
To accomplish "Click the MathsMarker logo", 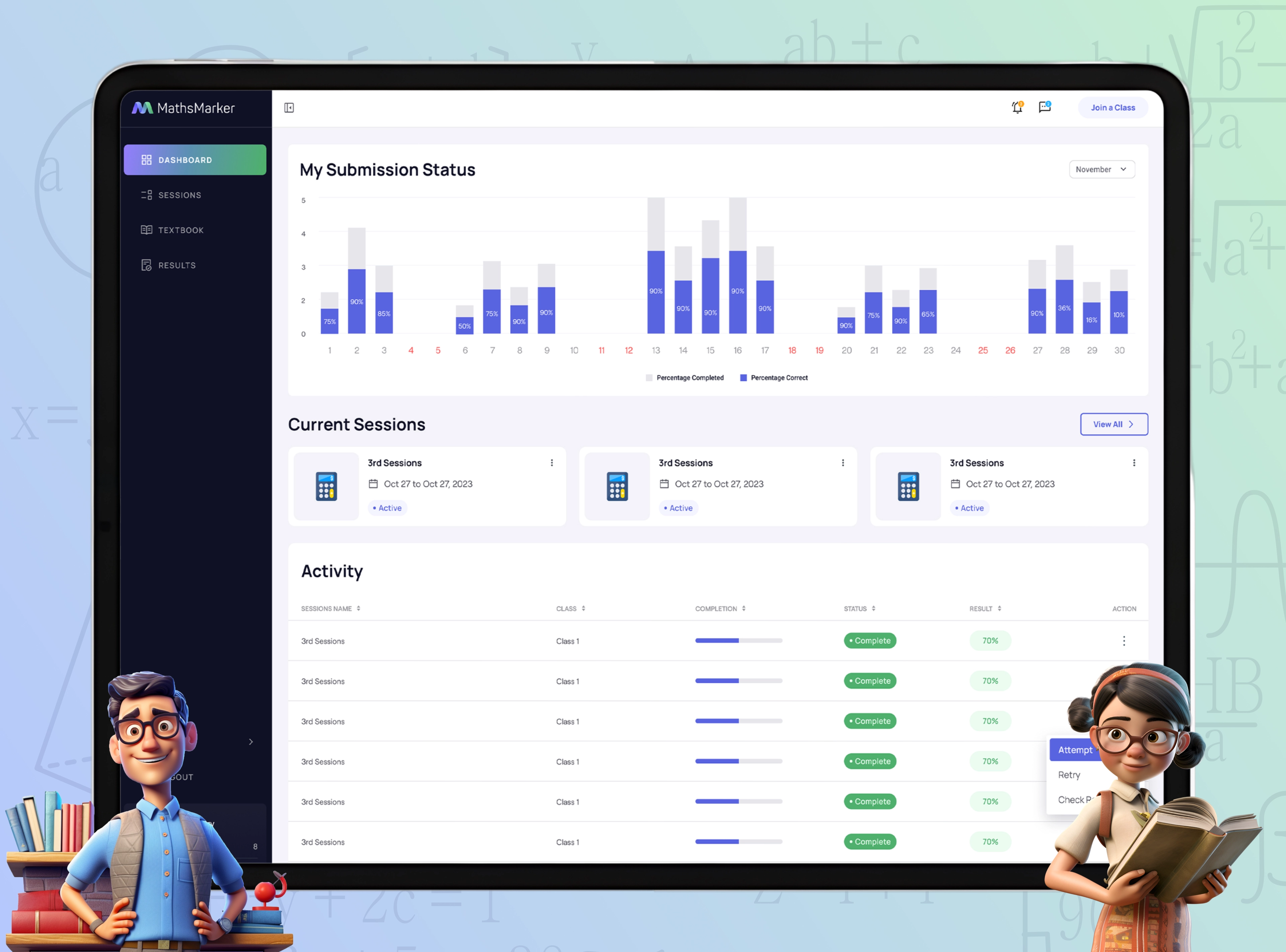I will pos(183,108).
